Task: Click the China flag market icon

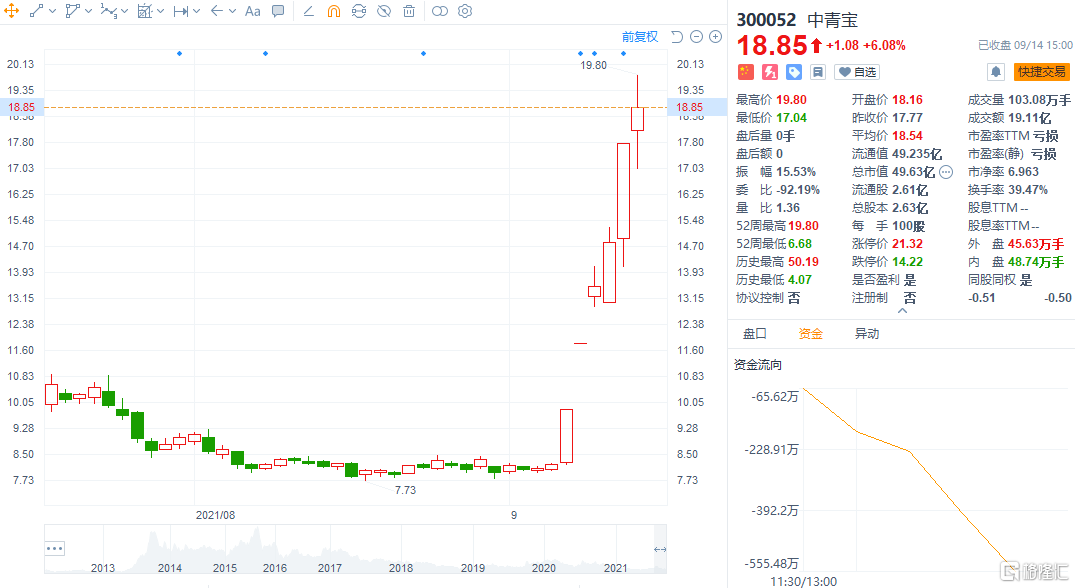Action: point(746,72)
